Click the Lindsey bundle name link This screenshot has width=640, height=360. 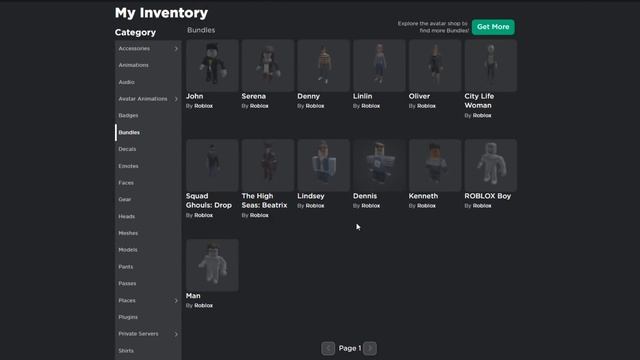pyautogui.click(x=311, y=196)
